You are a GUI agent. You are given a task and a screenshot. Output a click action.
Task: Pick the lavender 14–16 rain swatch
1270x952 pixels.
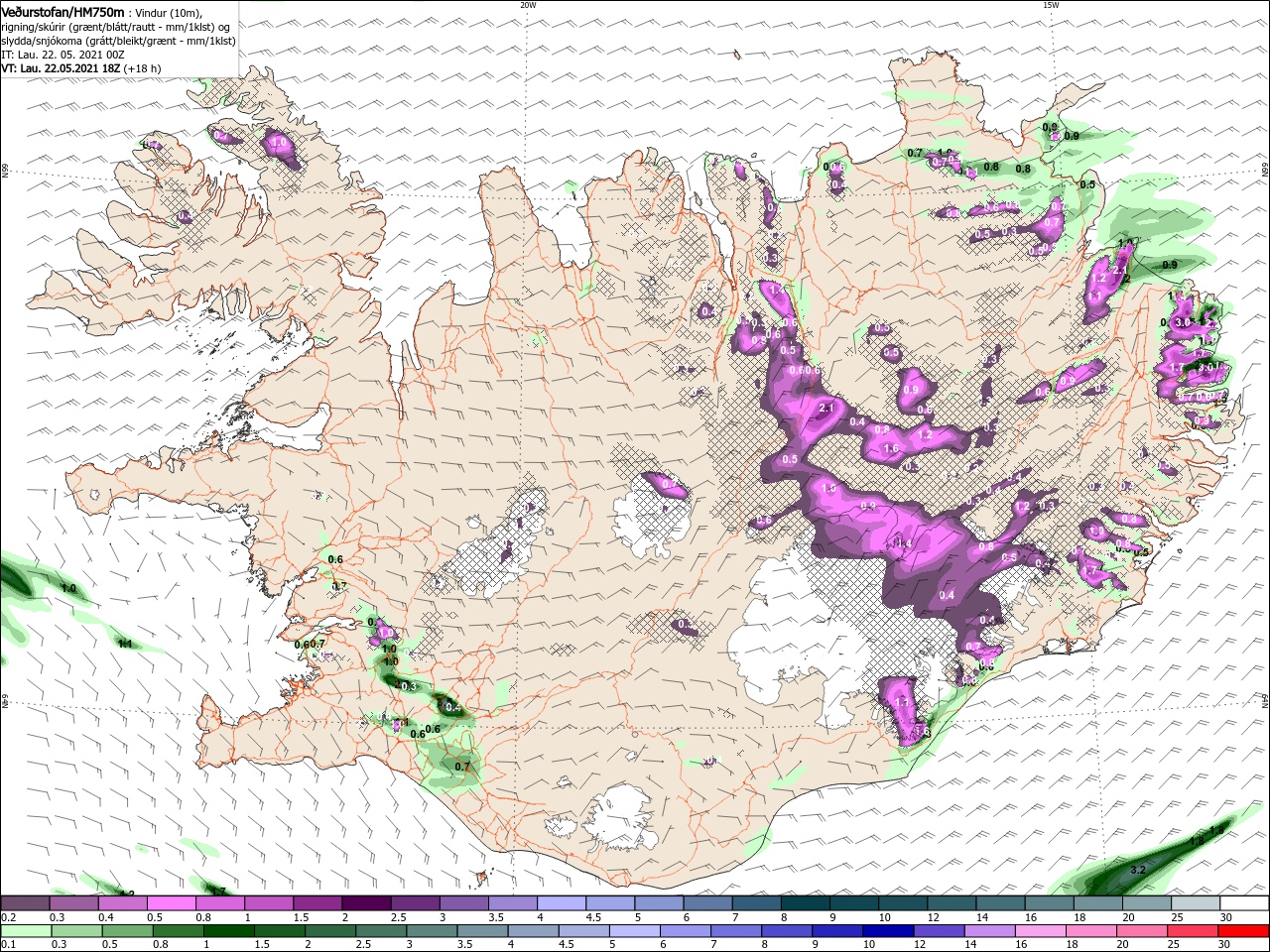coord(988,931)
